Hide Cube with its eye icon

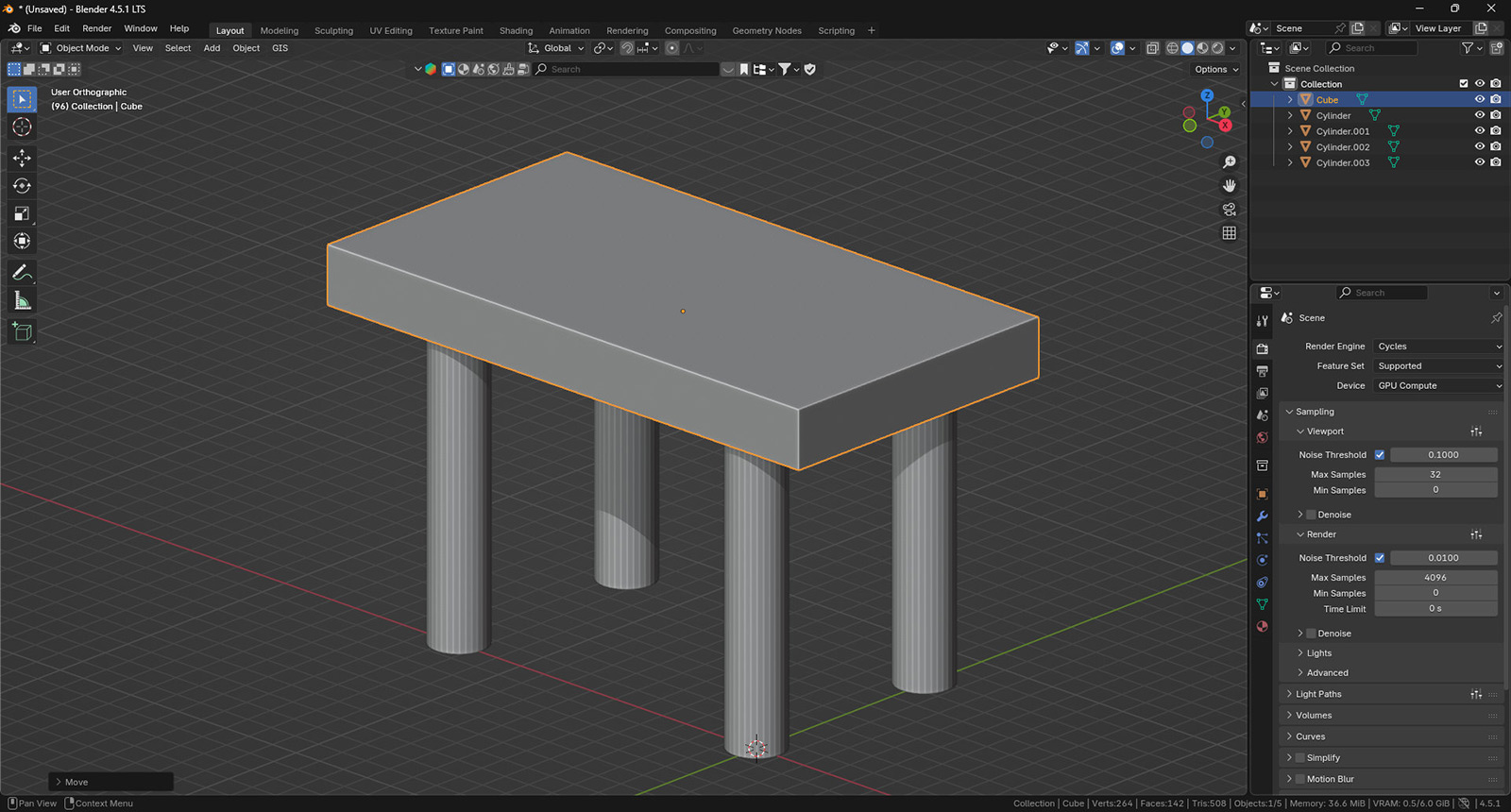click(1480, 99)
